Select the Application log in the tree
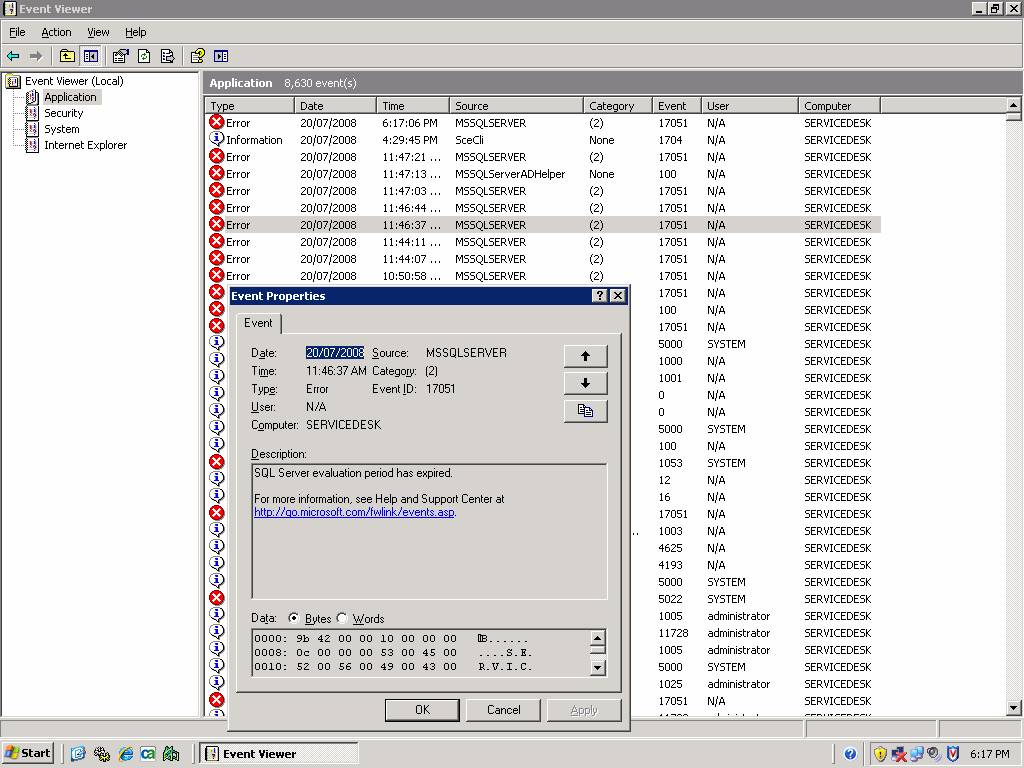 [70, 97]
